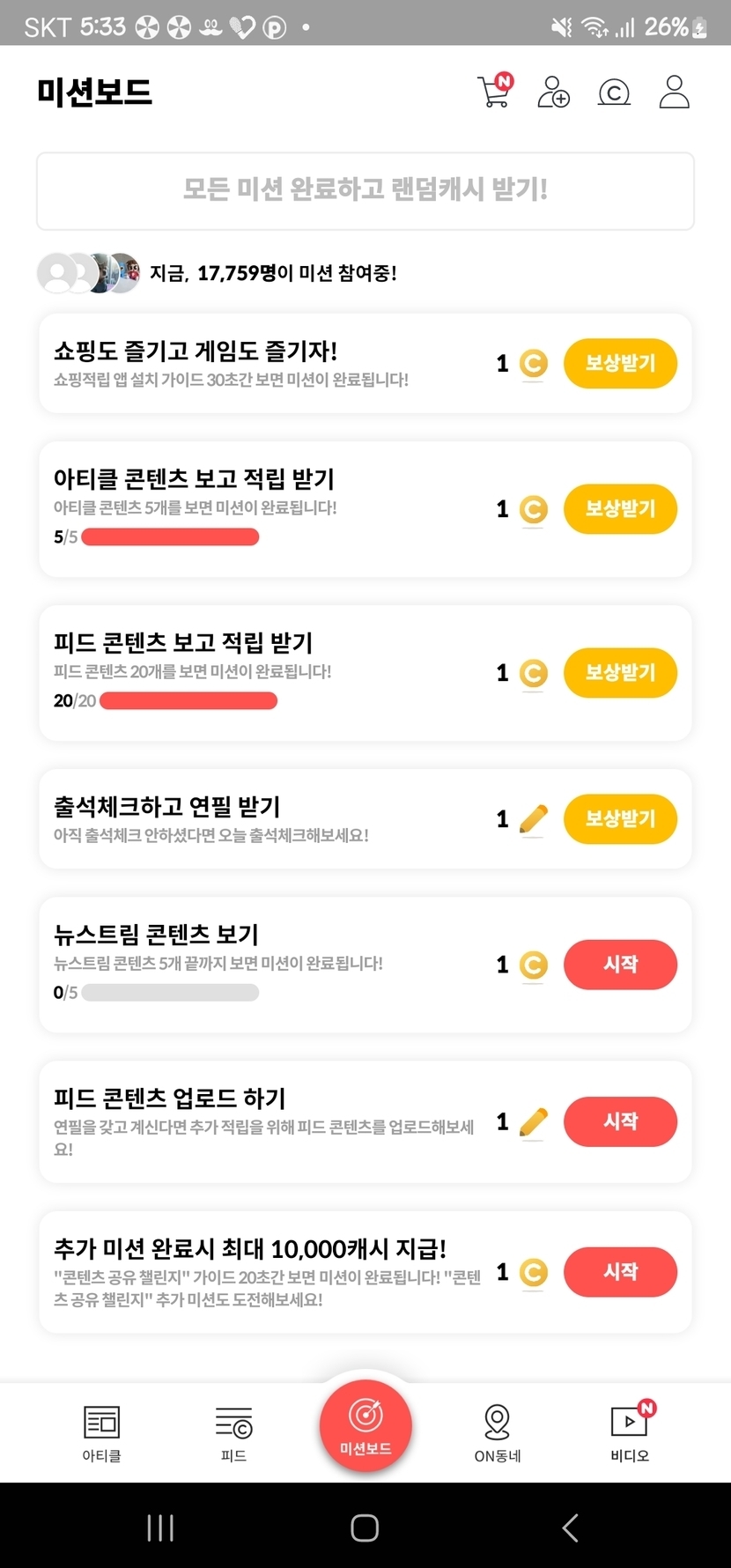This screenshot has width=731, height=1568.
Task: Claim reward for 쇼핑도 즐기고 게임도 즐기자 mission
Action: [620, 363]
